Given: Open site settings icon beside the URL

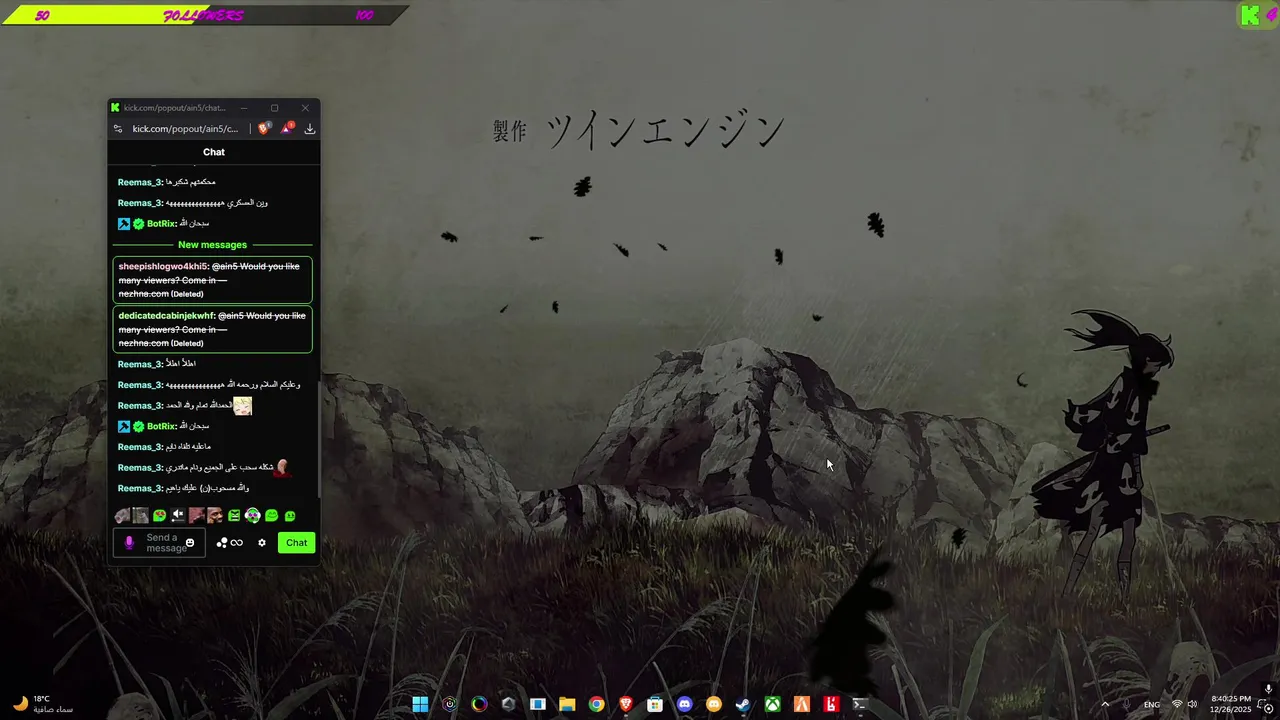Looking at the screenshot, I should tap(118, 129).
